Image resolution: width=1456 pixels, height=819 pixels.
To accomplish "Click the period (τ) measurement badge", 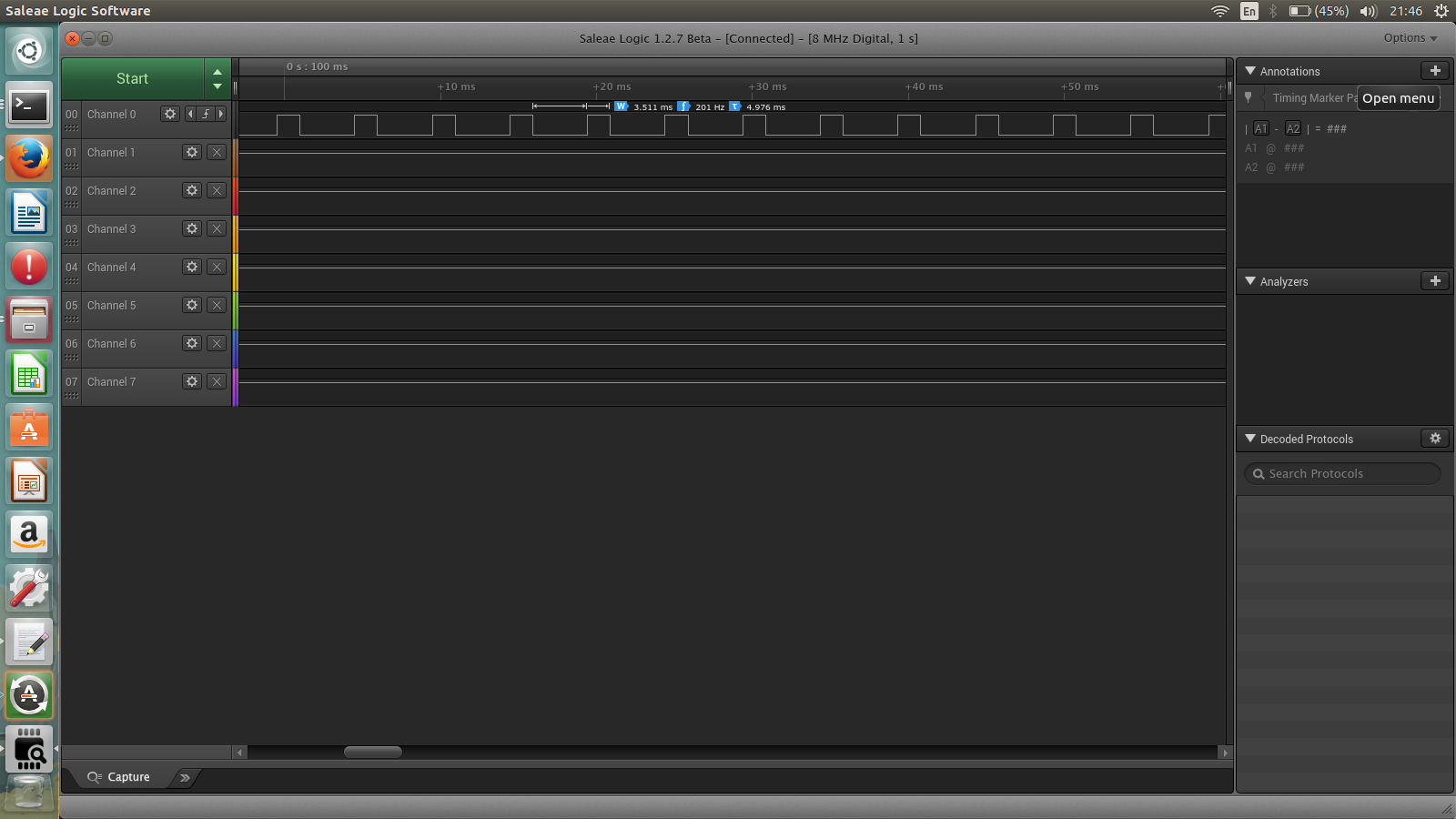I will click(734, 106).
